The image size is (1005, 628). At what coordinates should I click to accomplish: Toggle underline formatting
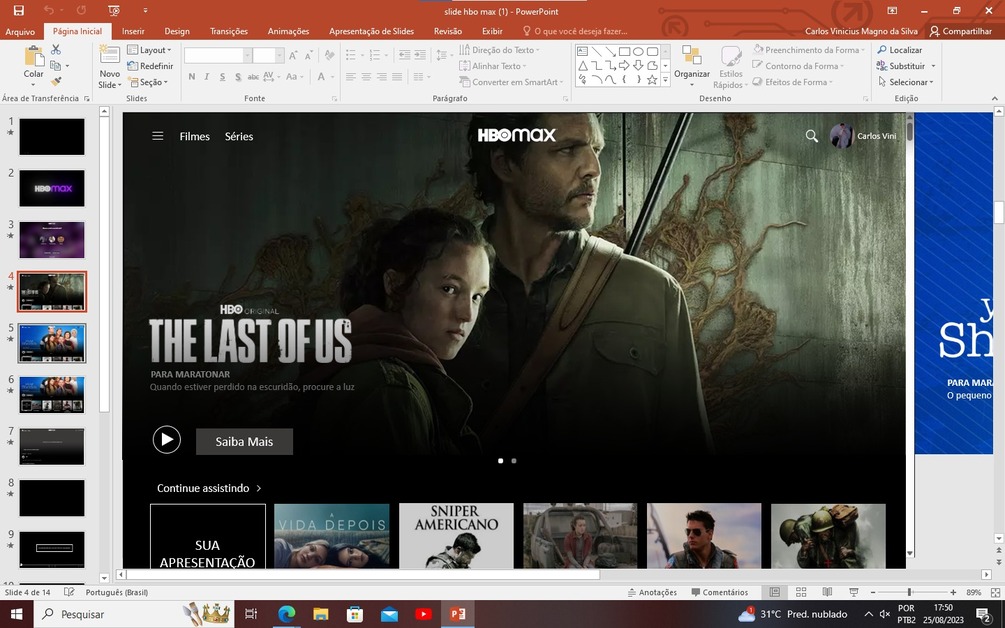pos(221,76)
